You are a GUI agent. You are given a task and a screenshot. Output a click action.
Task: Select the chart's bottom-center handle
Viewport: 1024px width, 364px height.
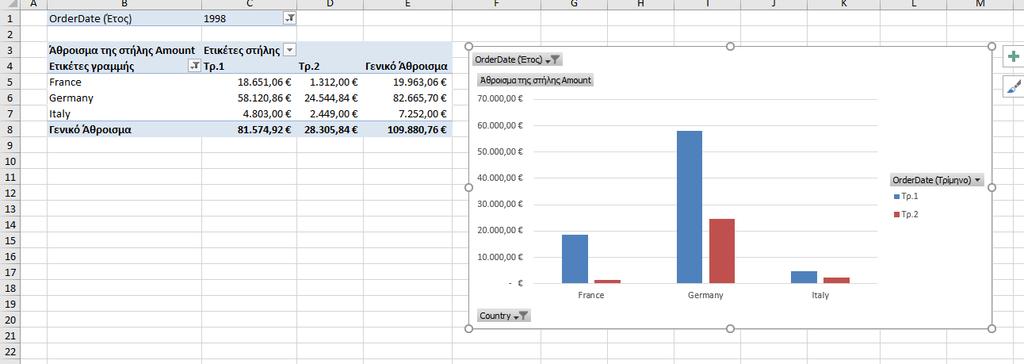pos(730,328)
